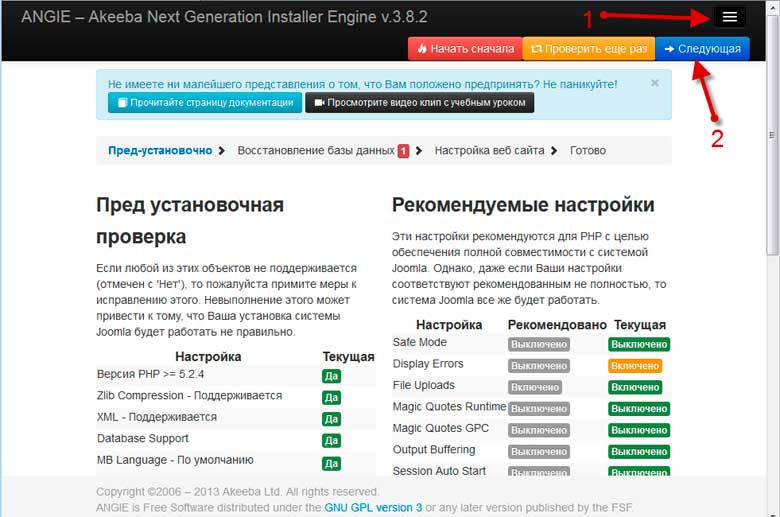Image resolution: width=780 pixels, height=517 pixels.
Task: Click 'Safe Mode' setting label
Action: click(419, 342)
